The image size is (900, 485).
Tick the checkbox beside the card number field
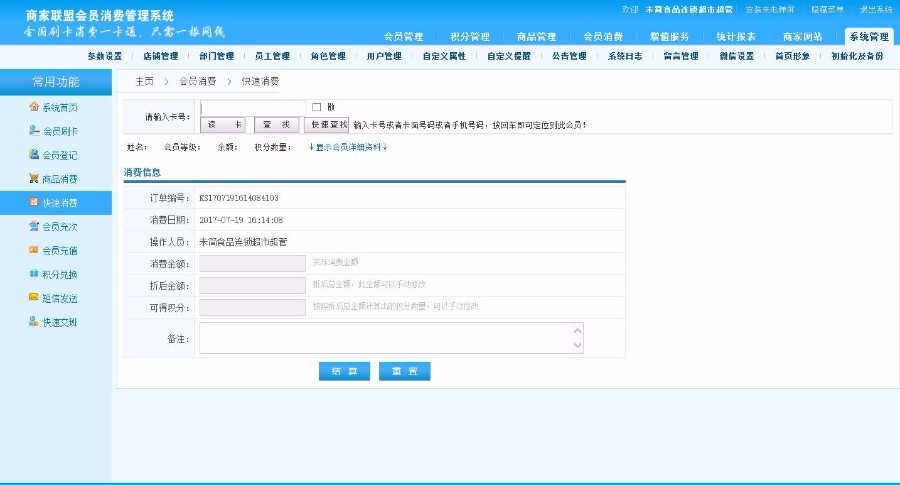point(316,107)
